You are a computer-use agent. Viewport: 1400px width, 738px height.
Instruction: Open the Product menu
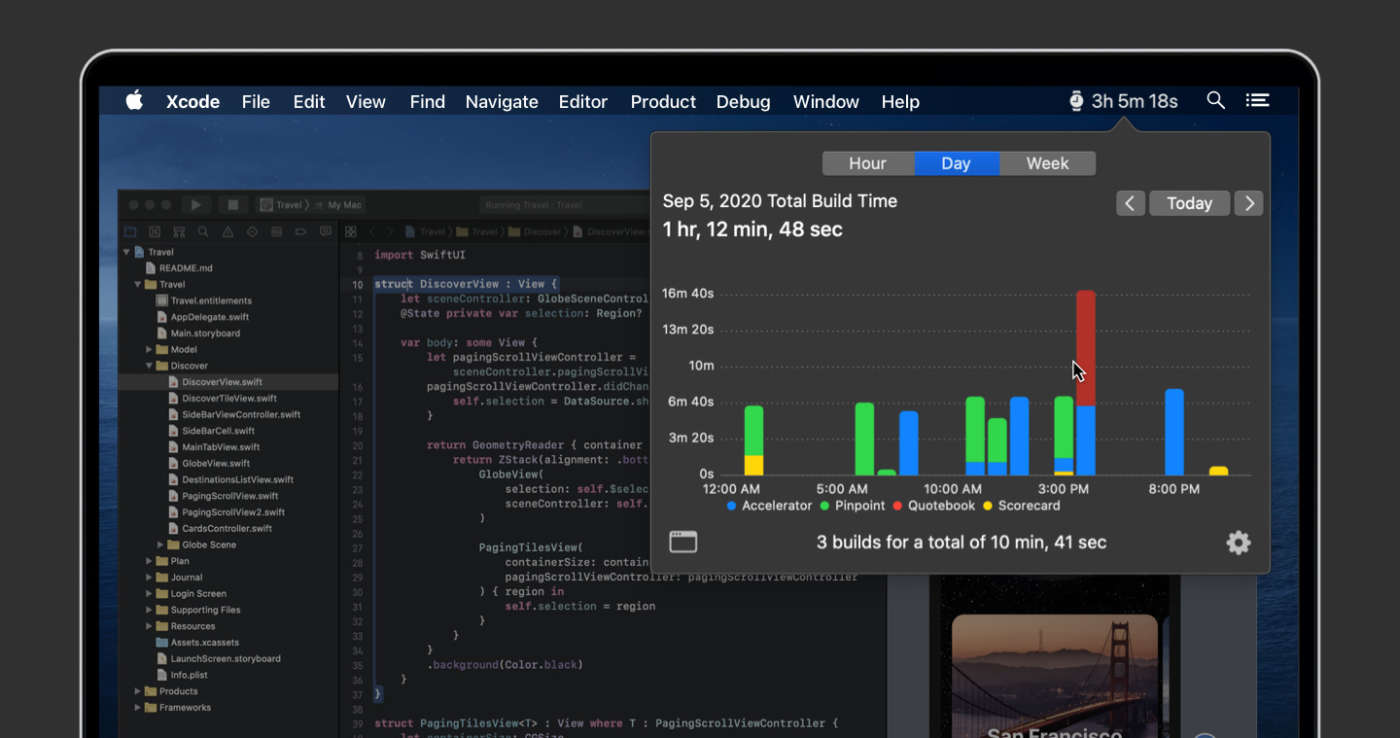pos(663,102)
